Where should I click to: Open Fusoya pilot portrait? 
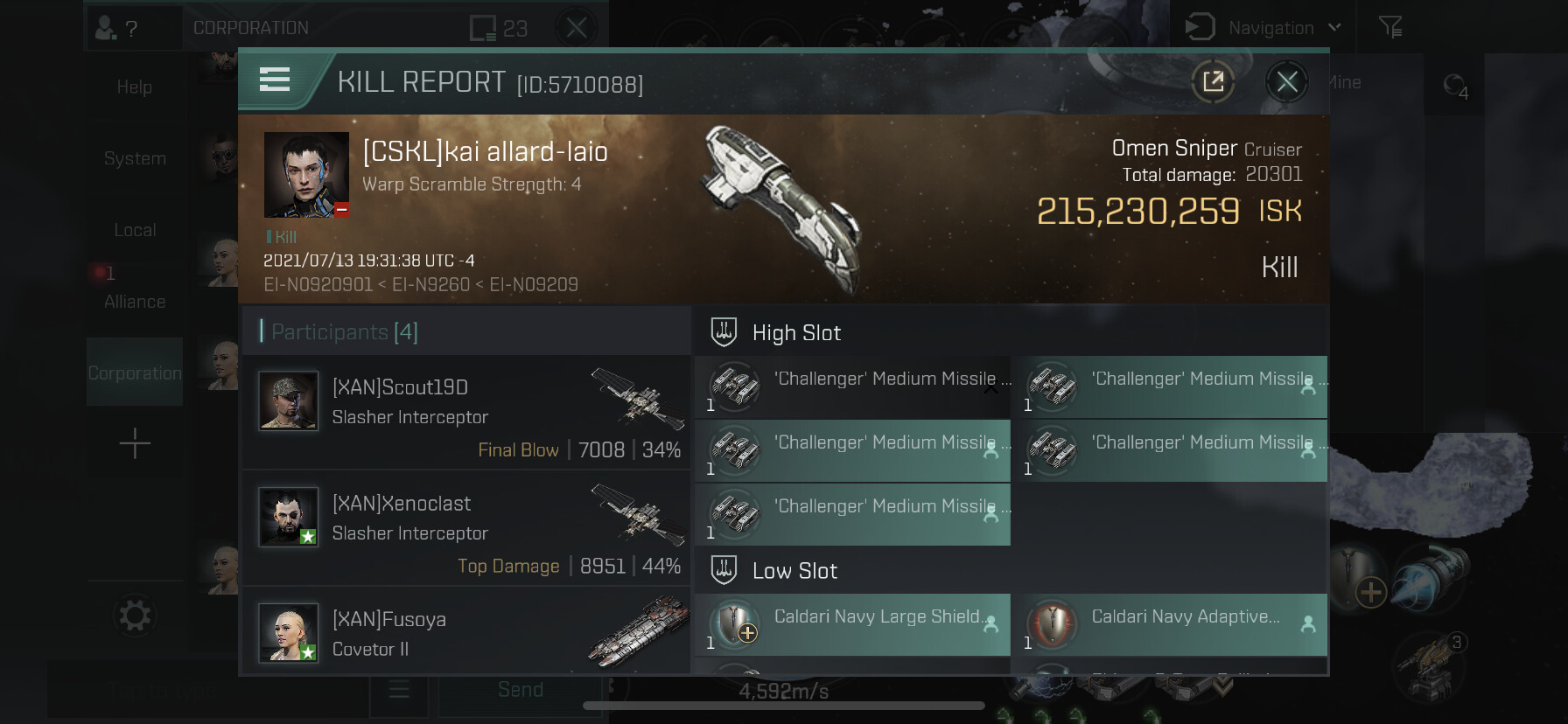click(x=288, y=633)
